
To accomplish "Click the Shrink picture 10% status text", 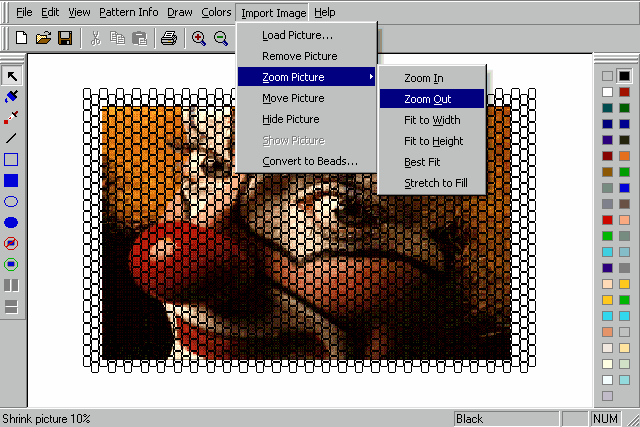I will click(x=46, y=419).
